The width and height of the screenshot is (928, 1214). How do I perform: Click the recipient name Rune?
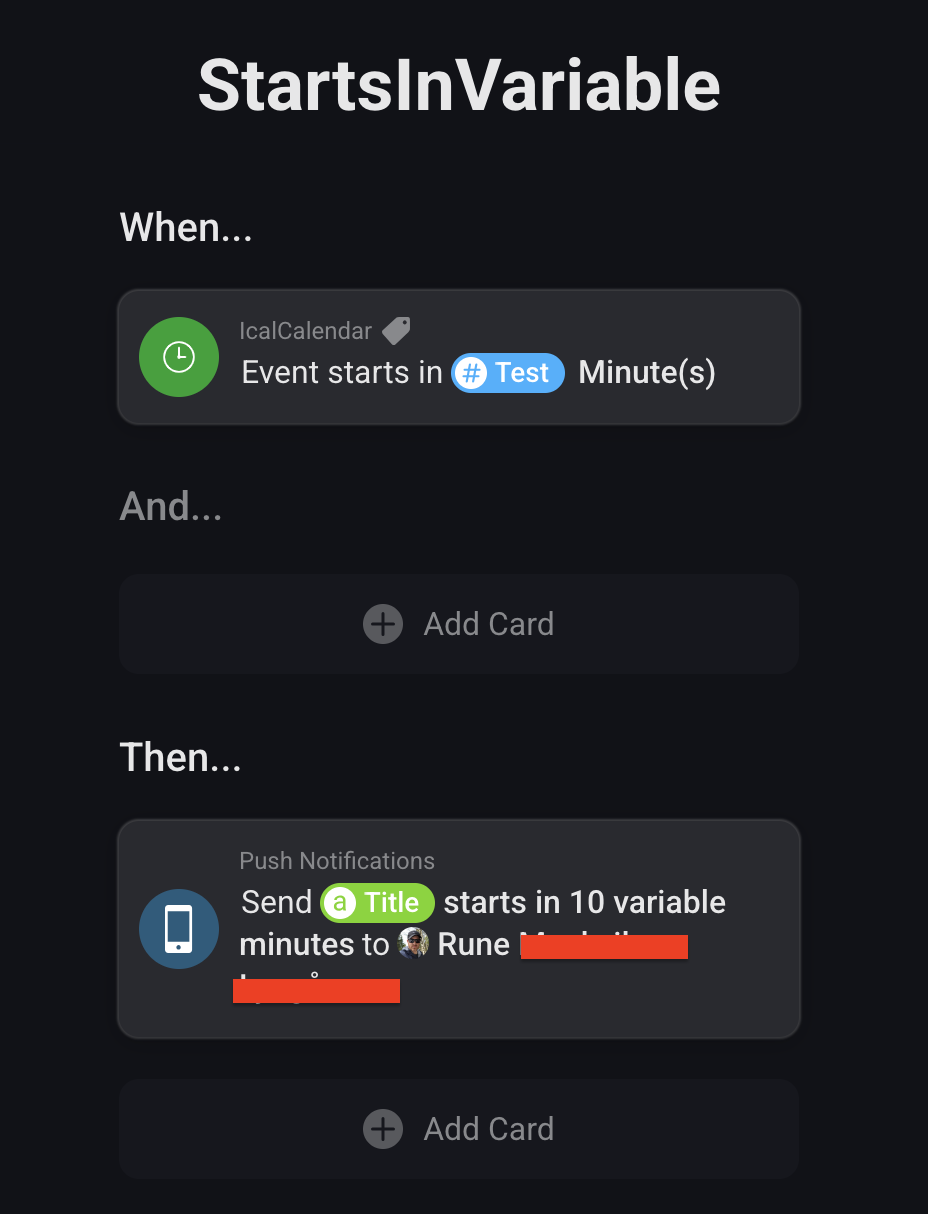coord(474,944)
